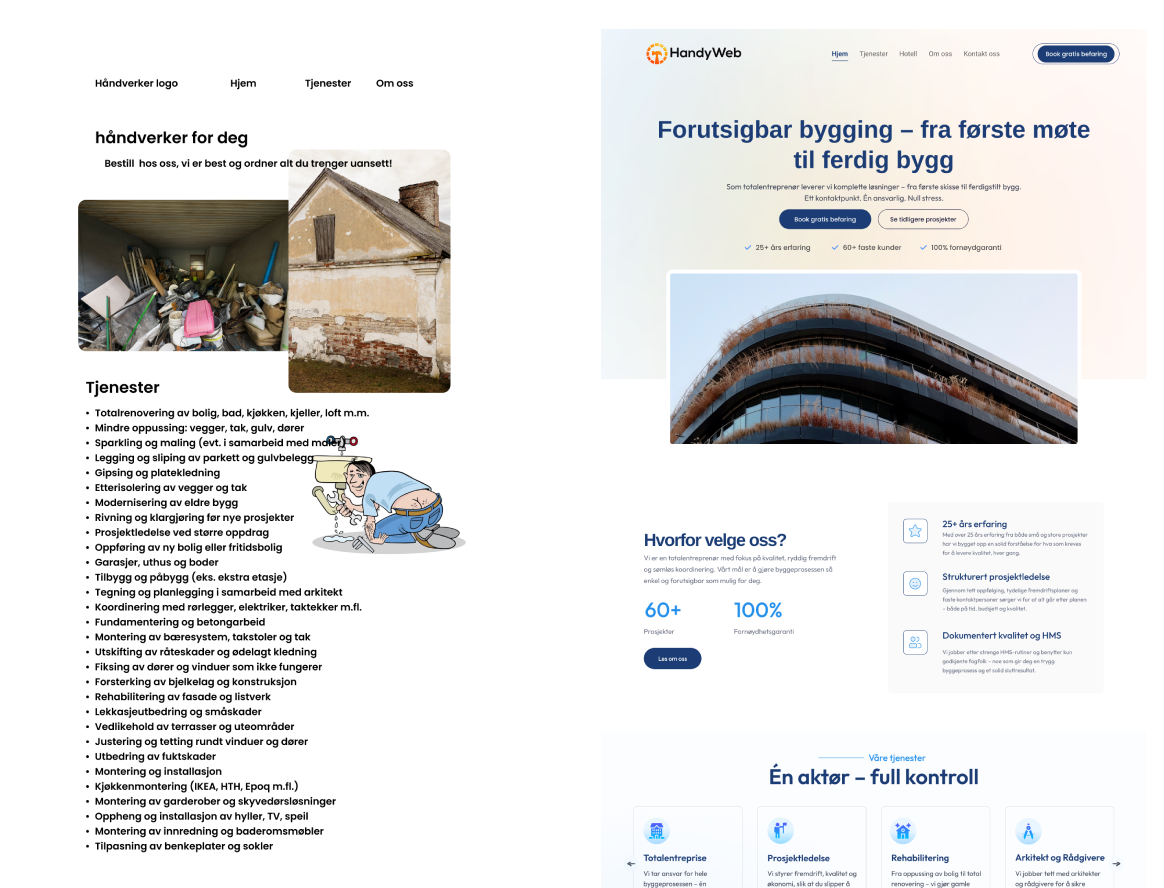
Task: Open Tjenester in the HandyWeb navigation
Action: [874, 53]
